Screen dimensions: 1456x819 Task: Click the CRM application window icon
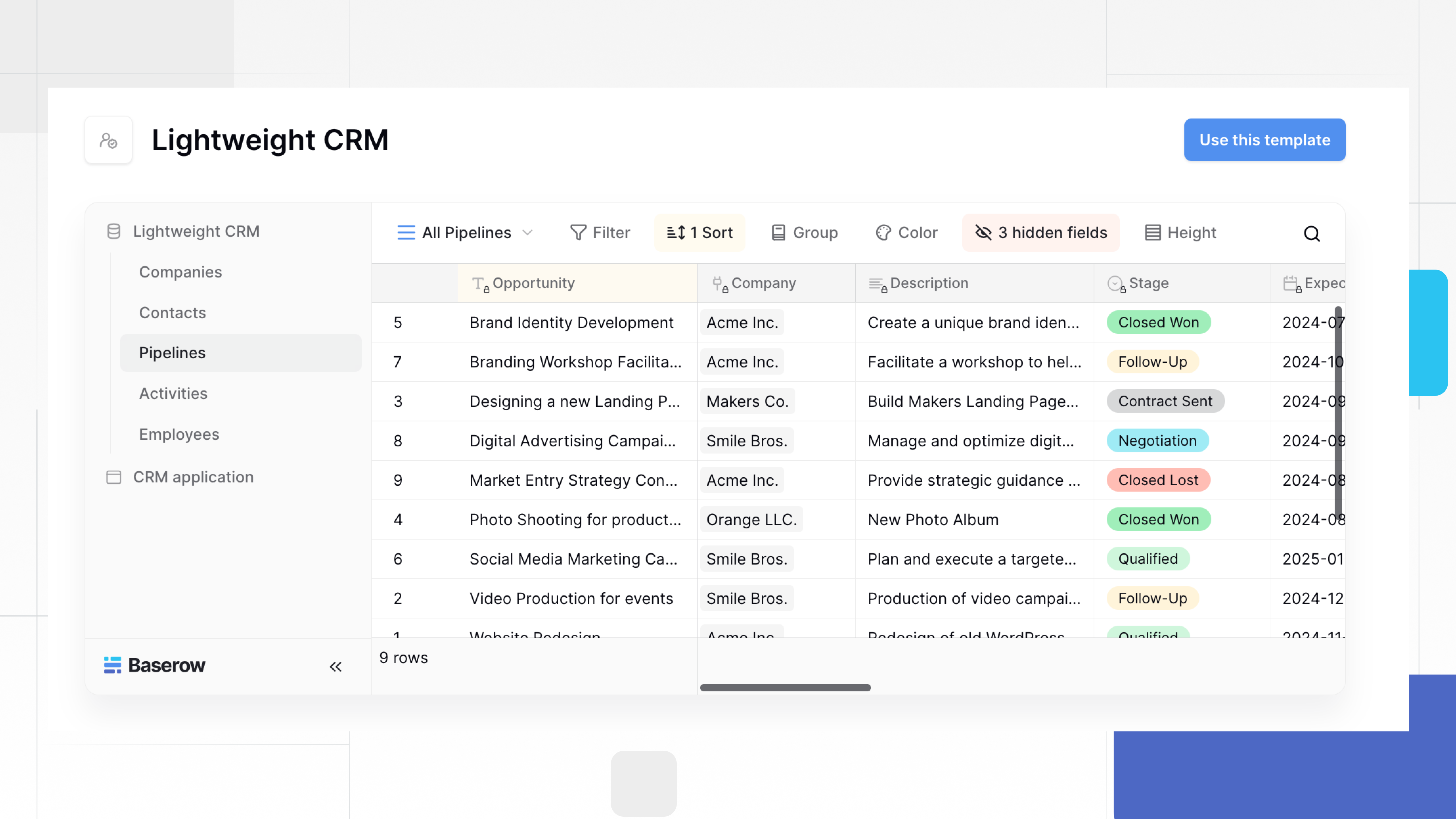[x=114, y=477]
